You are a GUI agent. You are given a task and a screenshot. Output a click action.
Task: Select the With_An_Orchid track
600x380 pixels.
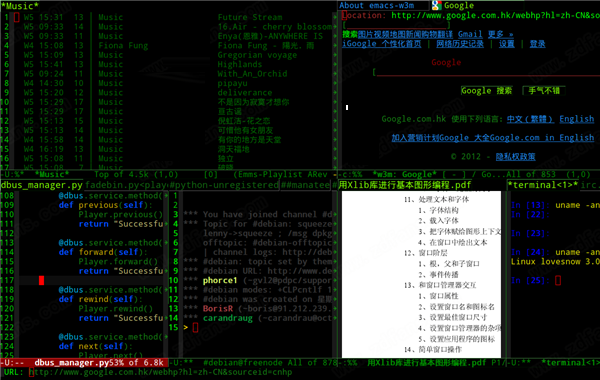click(252, 74)
